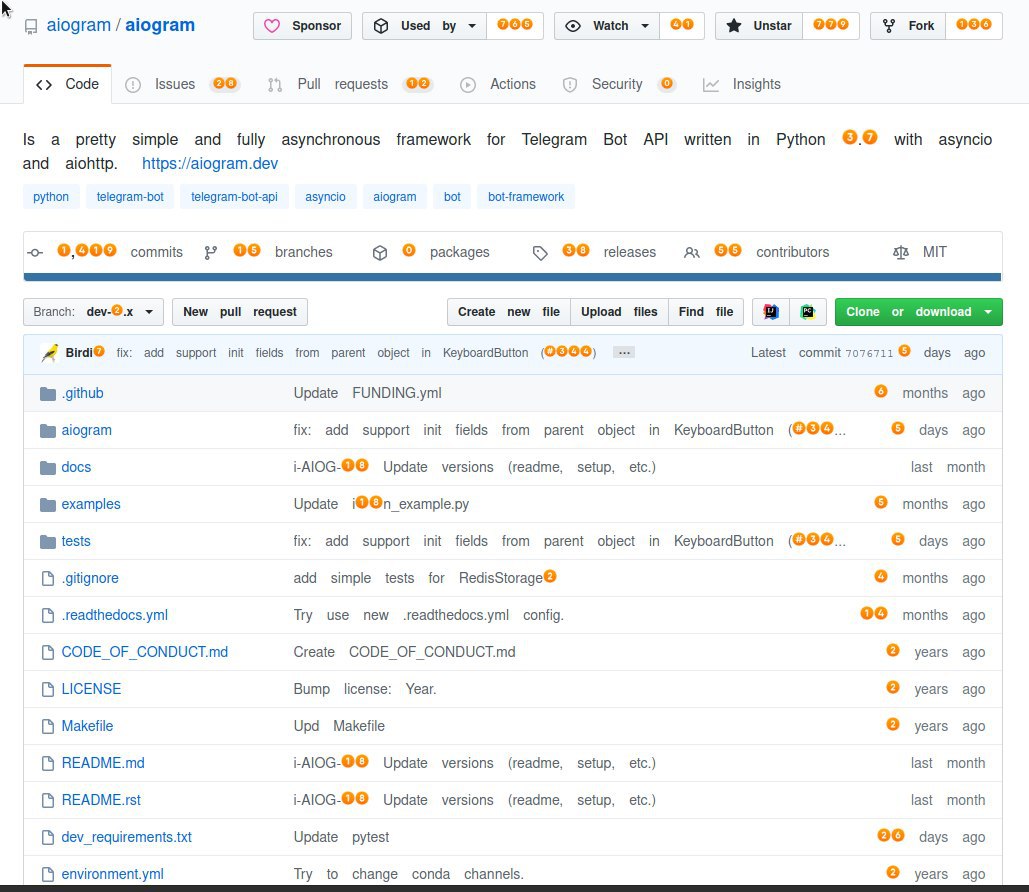Open the README.md file
The width and height of the screenshot is (1029, 892).
click(x=103, y=763)
